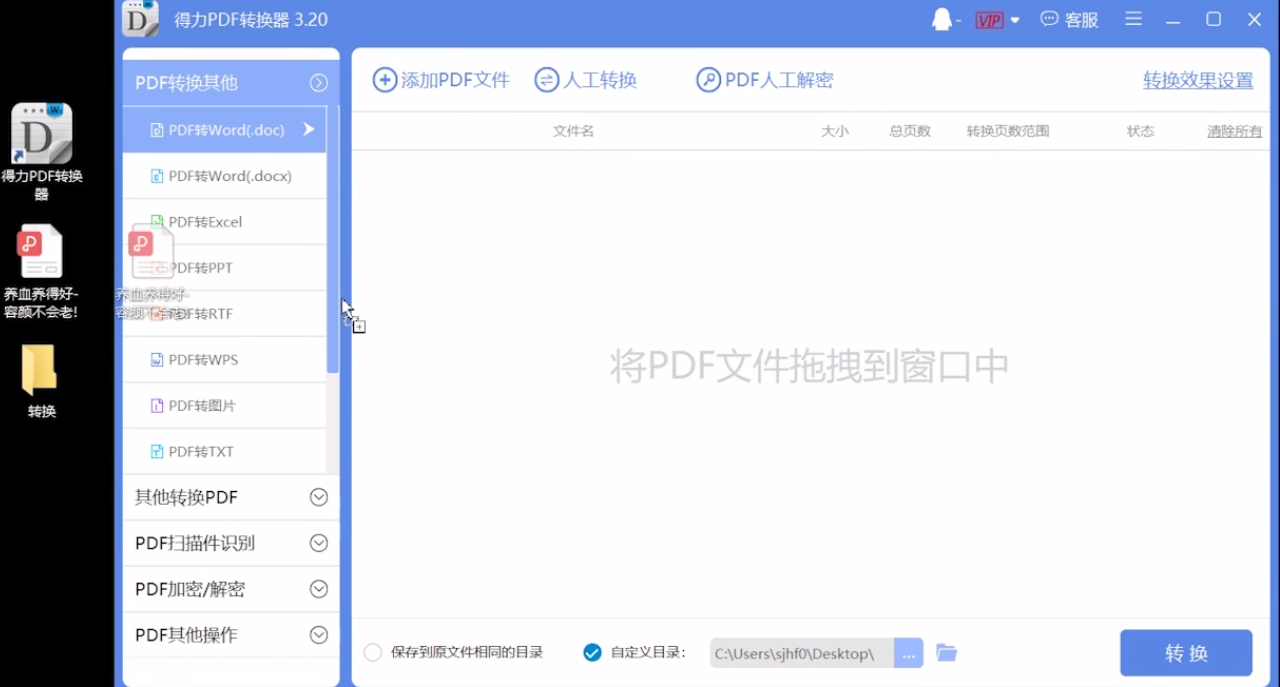This screenshot has height=687, width=1280.
Task: Collapse the PDF转换其他 section arrow
Action: point(319,83)
